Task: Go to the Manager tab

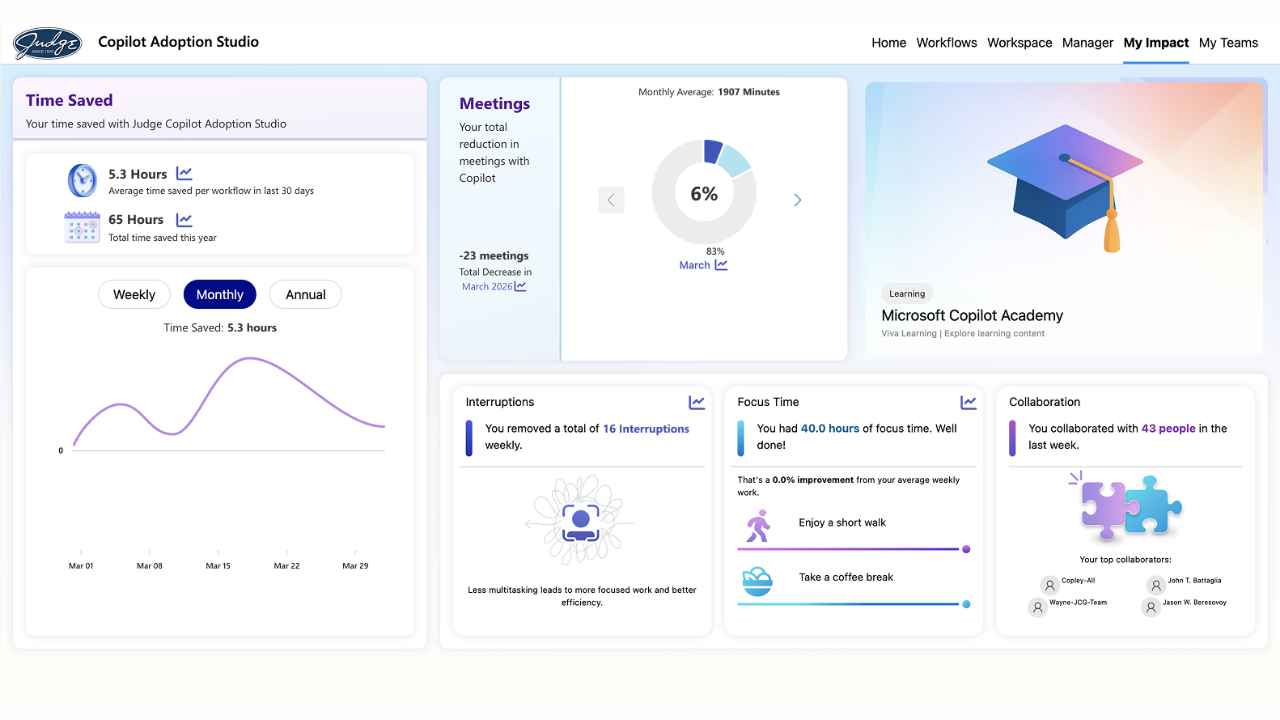Action: point(1088,43)
